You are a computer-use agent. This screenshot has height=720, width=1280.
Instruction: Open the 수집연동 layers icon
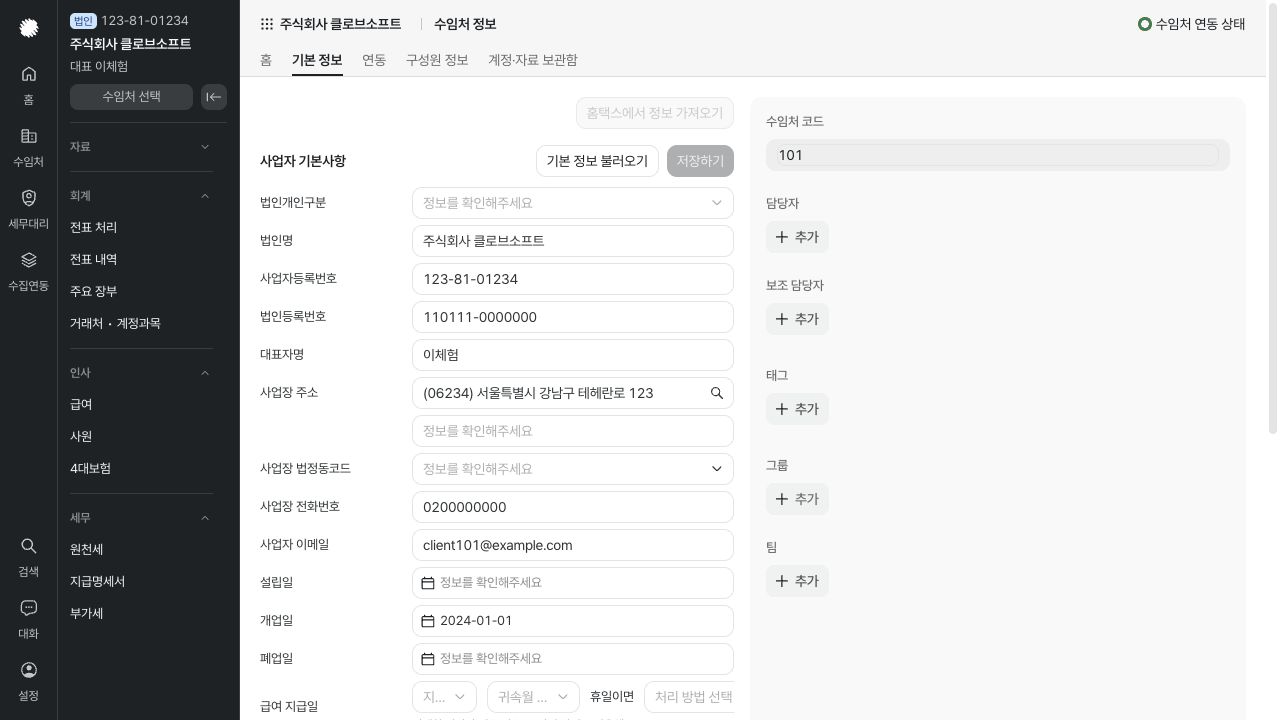tap(28, 271)
